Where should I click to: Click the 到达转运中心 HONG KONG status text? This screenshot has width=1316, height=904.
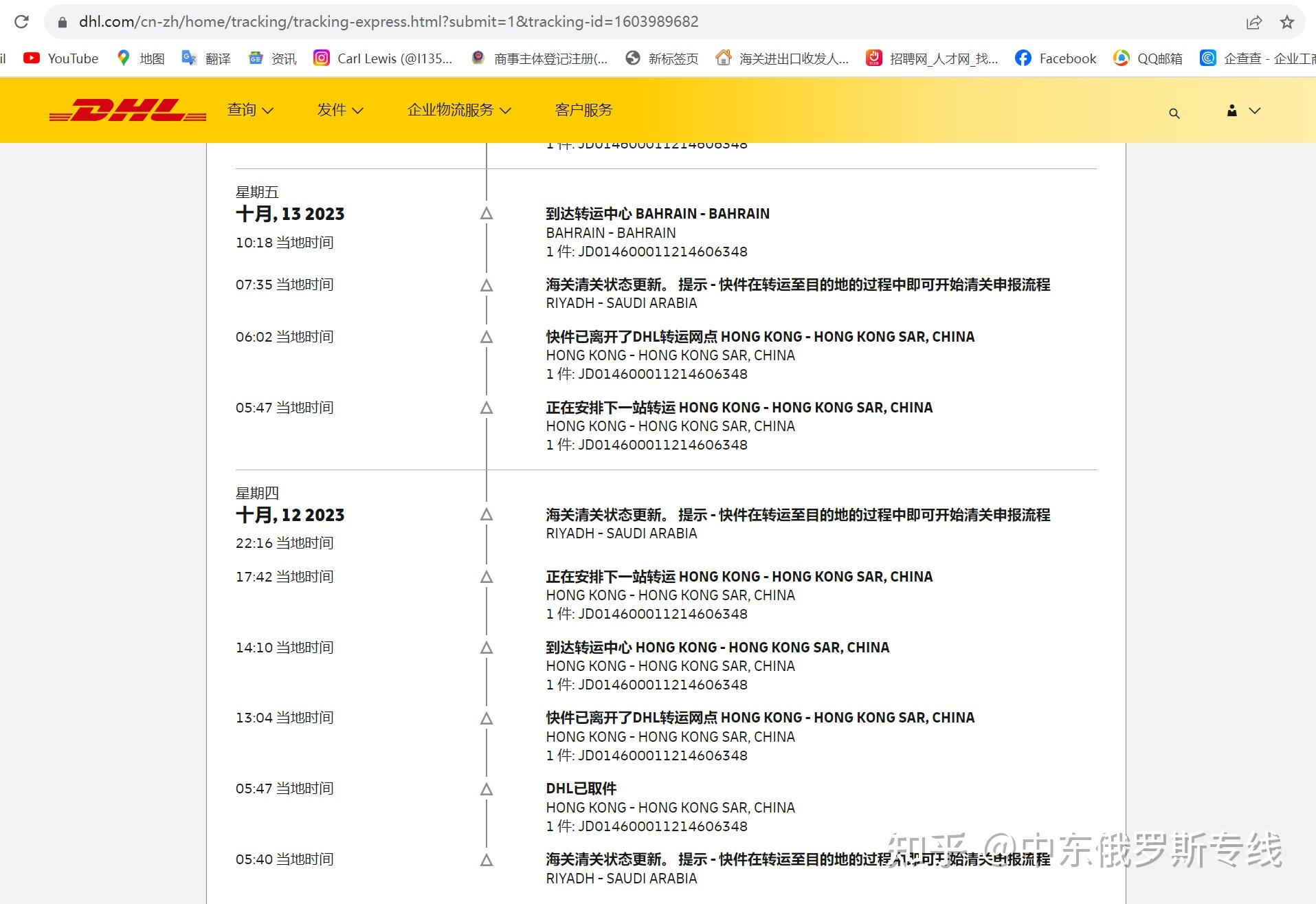point(717,648)
